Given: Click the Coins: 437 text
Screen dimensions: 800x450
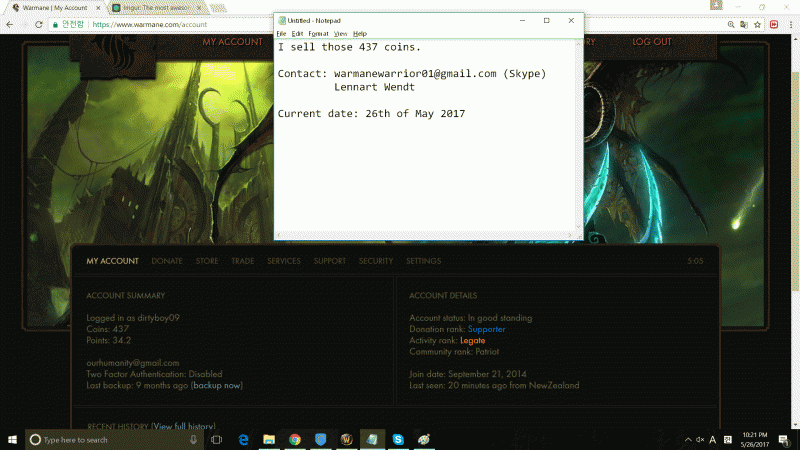Looking at the screenshot, I should 107,329.
